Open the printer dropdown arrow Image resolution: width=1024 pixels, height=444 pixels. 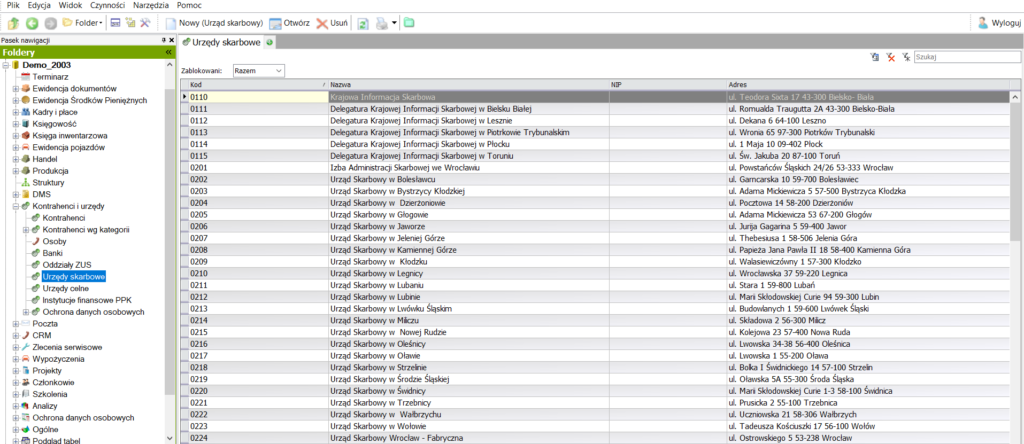coord(394,23)
